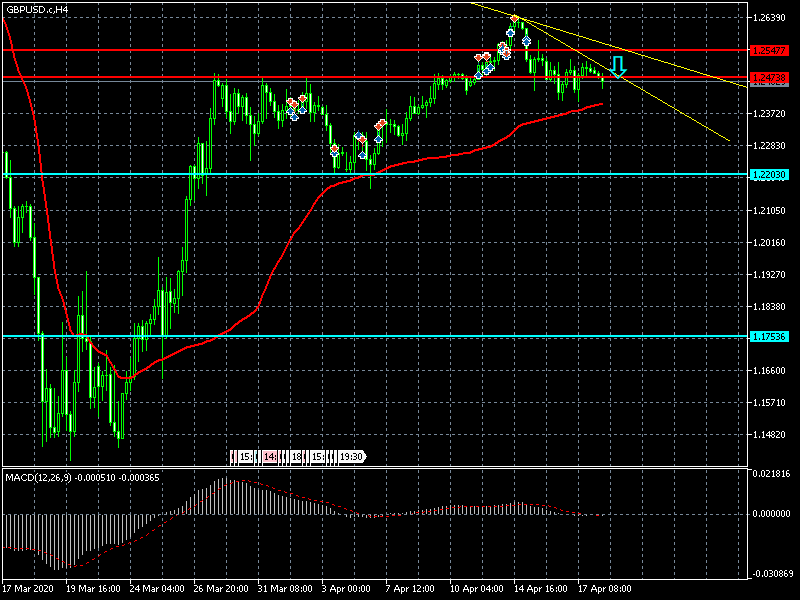800x600 pixels.
Task: Click the trade arrow at chart peak
Action: pos(514,19)
